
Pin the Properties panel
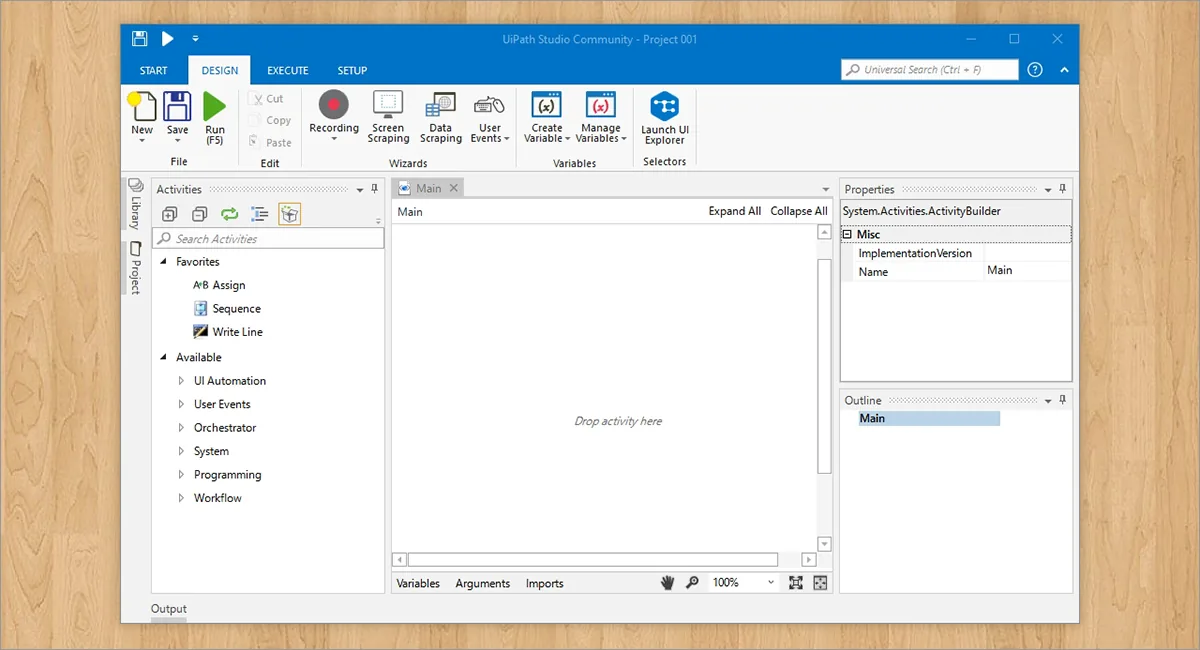(1063, 189)
